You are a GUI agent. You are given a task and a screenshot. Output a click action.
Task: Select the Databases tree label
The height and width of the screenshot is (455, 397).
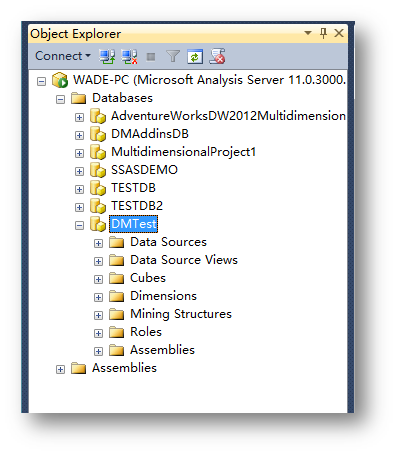(x=122, y=98)
